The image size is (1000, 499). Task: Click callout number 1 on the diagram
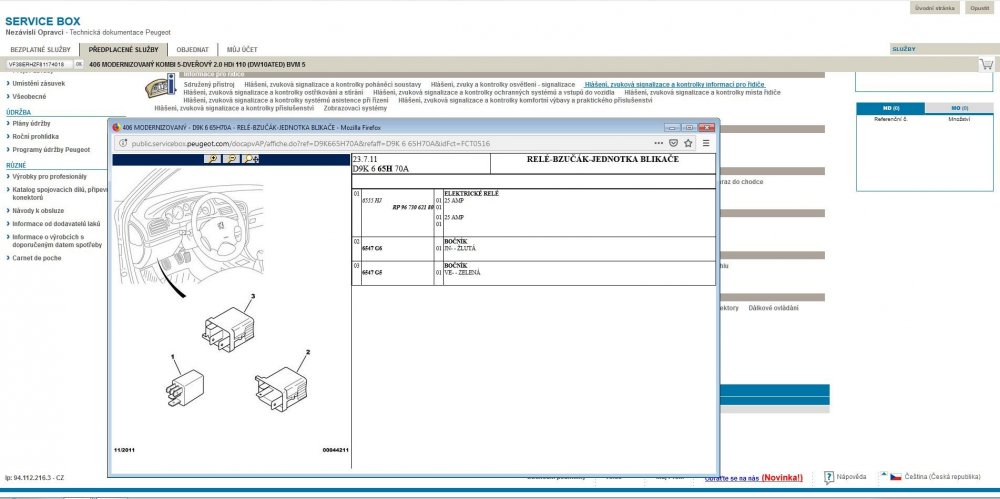172,356
